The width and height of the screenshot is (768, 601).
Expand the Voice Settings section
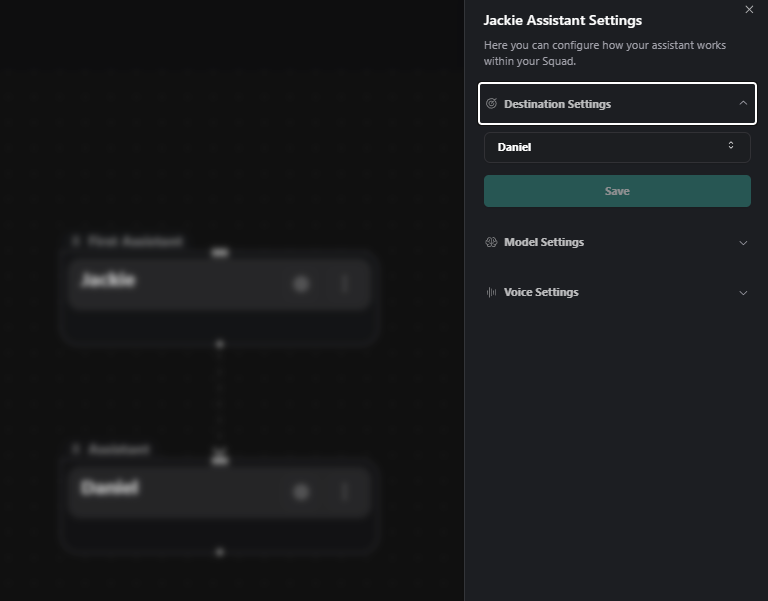[617, 292]
